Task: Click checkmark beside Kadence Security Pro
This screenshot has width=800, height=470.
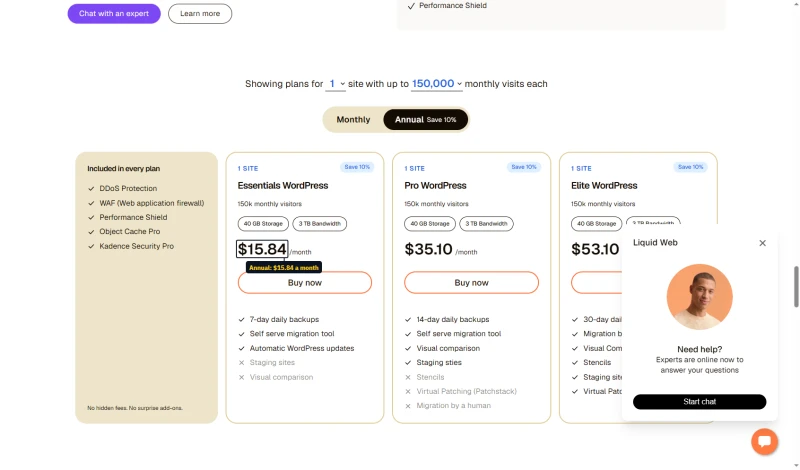Action: point(91,246)
